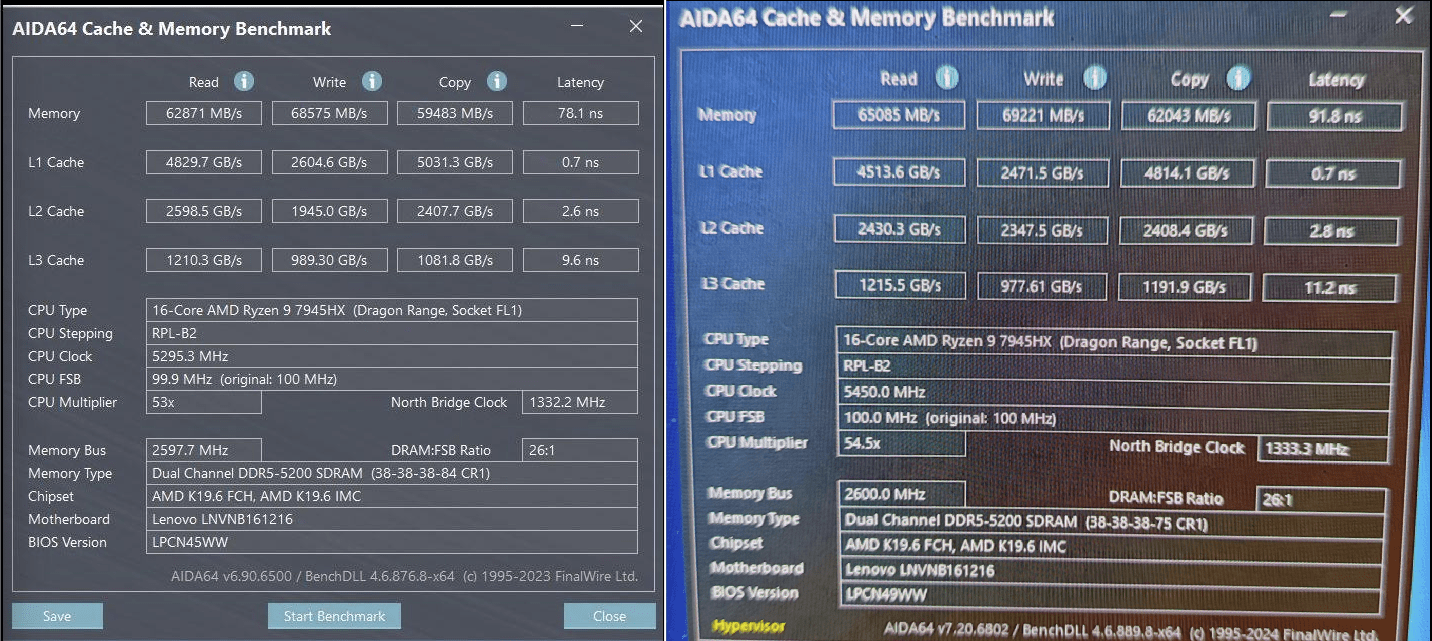1432x641 pixels.
Task: Click BIOS Version LPCN45WW
Action: (392, 542)
